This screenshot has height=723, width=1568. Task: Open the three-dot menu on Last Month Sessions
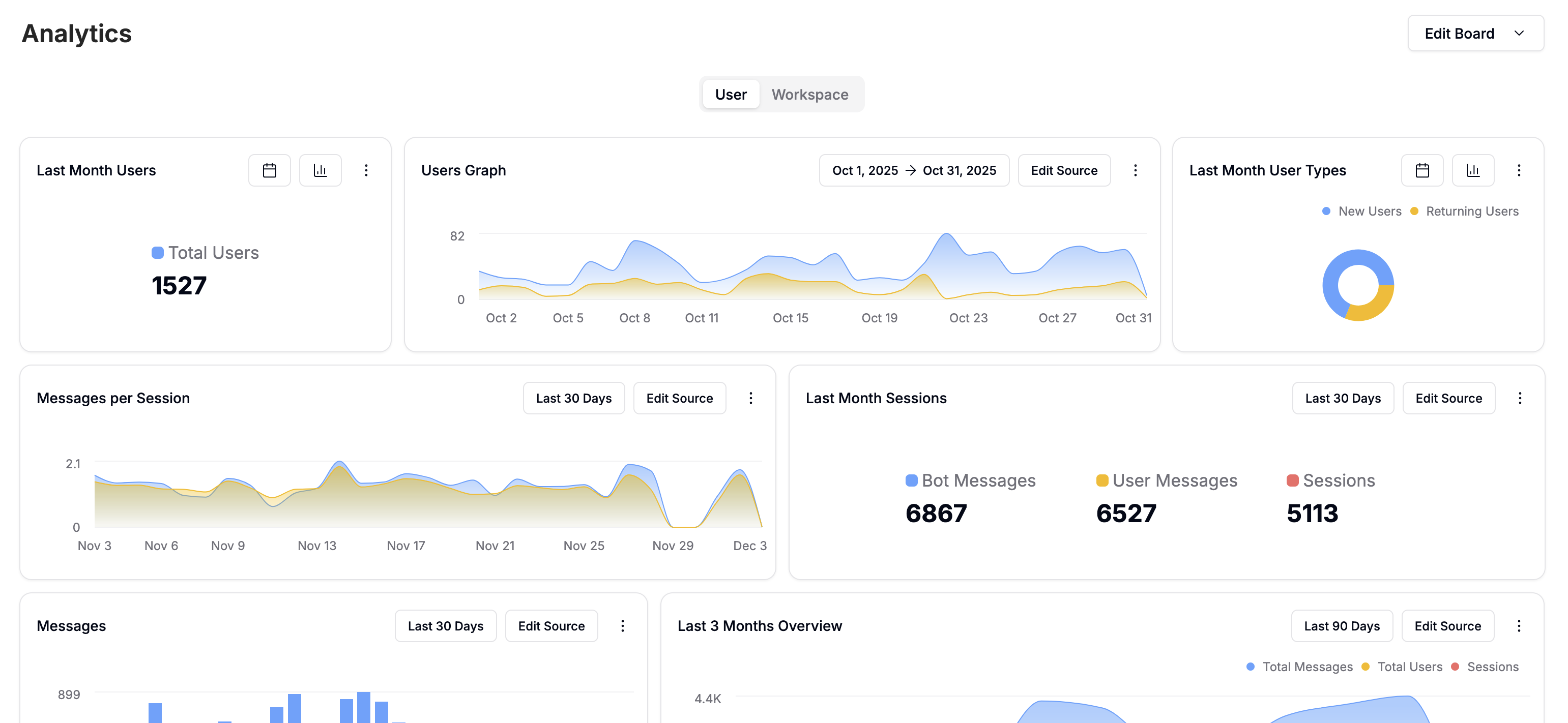(x=1521, y=398)
